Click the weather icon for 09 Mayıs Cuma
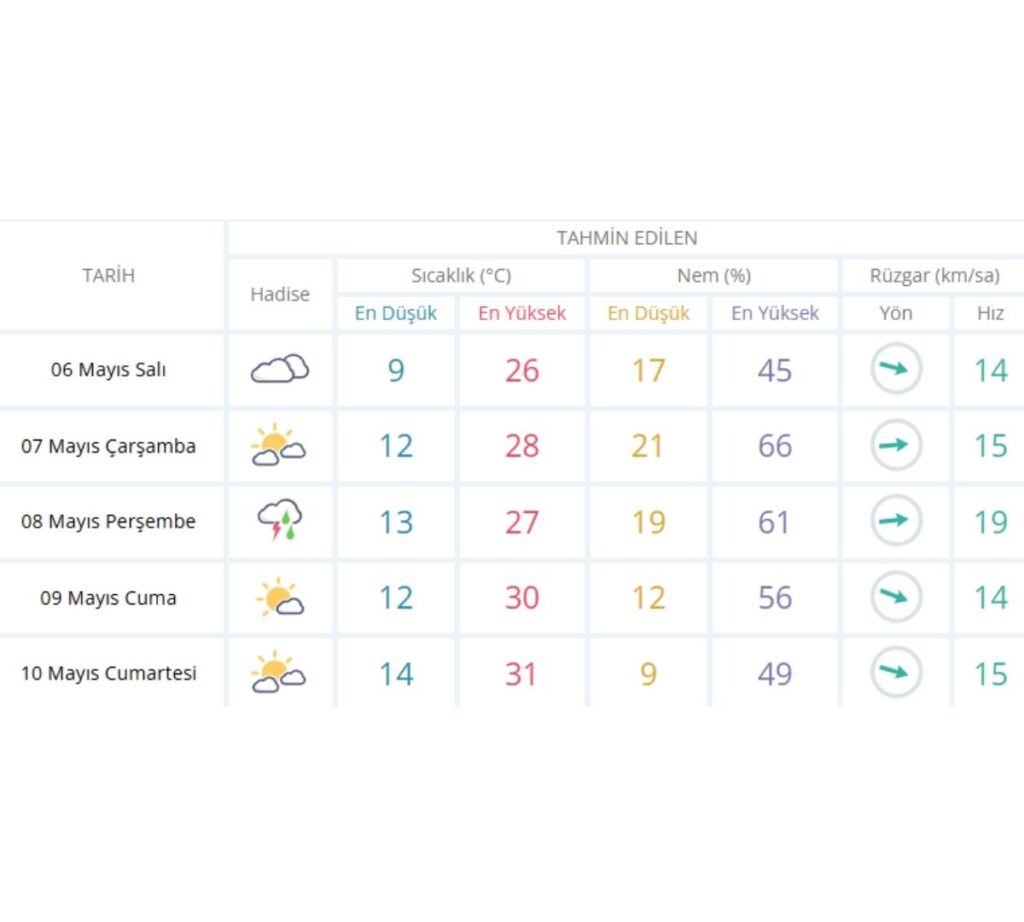 pos(280,598)
